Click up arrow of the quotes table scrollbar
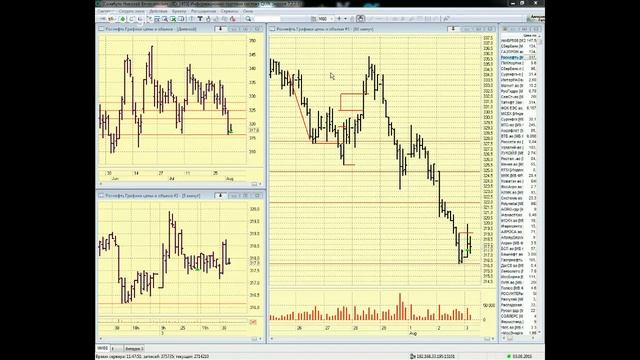 pyautogui.click(x=540, y=36)
